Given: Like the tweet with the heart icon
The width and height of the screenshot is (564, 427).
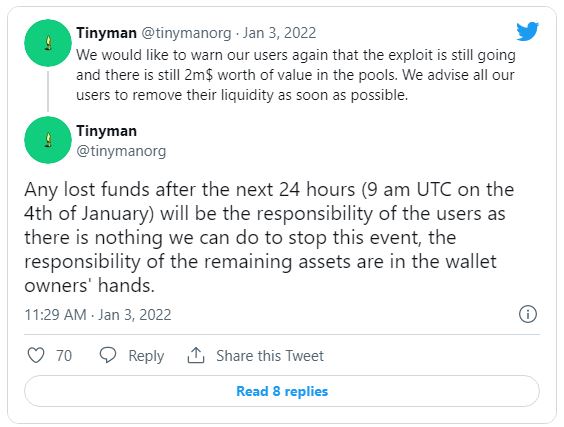Looking at the screenshot, I should (36, 355).
